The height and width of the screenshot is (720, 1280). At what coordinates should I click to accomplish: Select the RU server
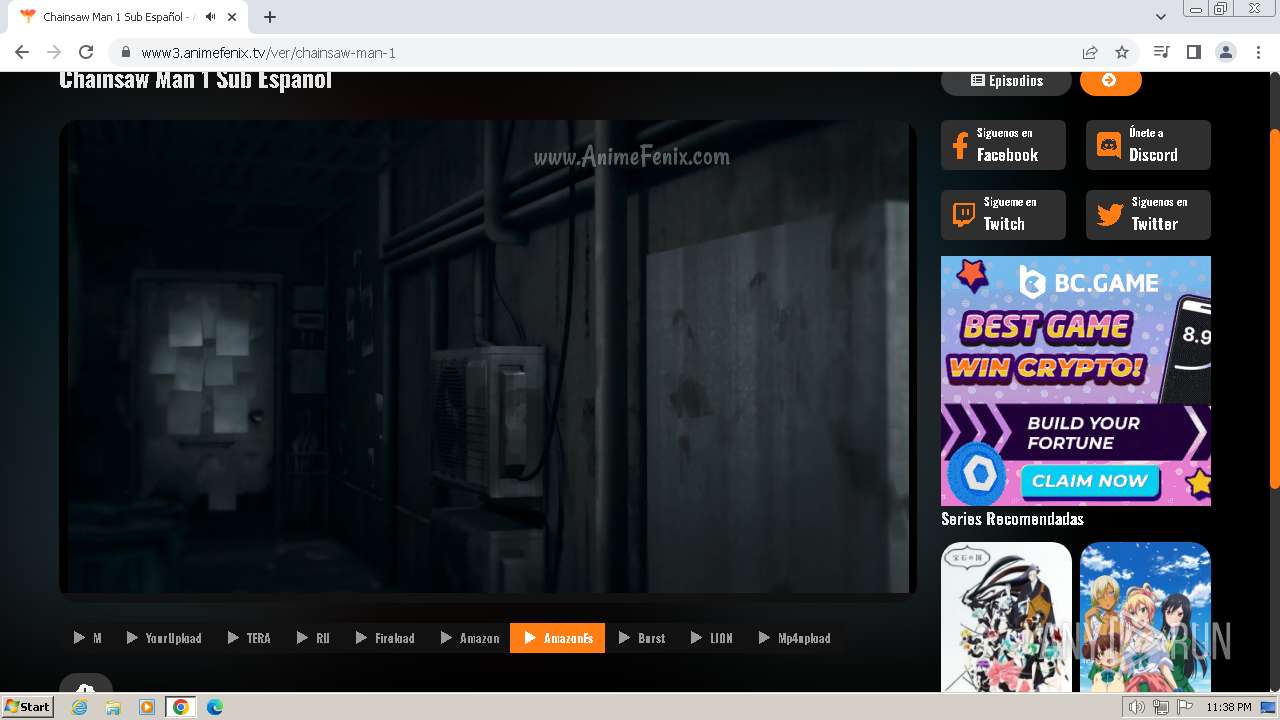313,638
